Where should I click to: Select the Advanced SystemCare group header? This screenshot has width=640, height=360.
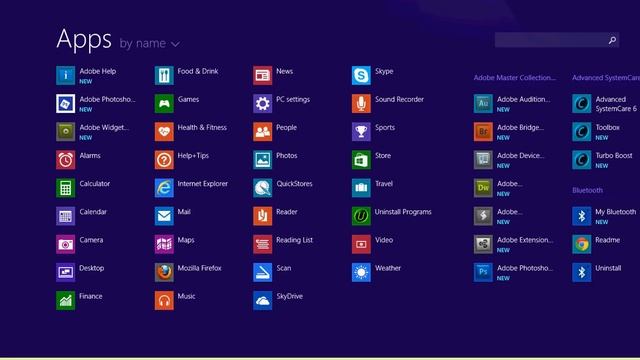pos(606,78)
